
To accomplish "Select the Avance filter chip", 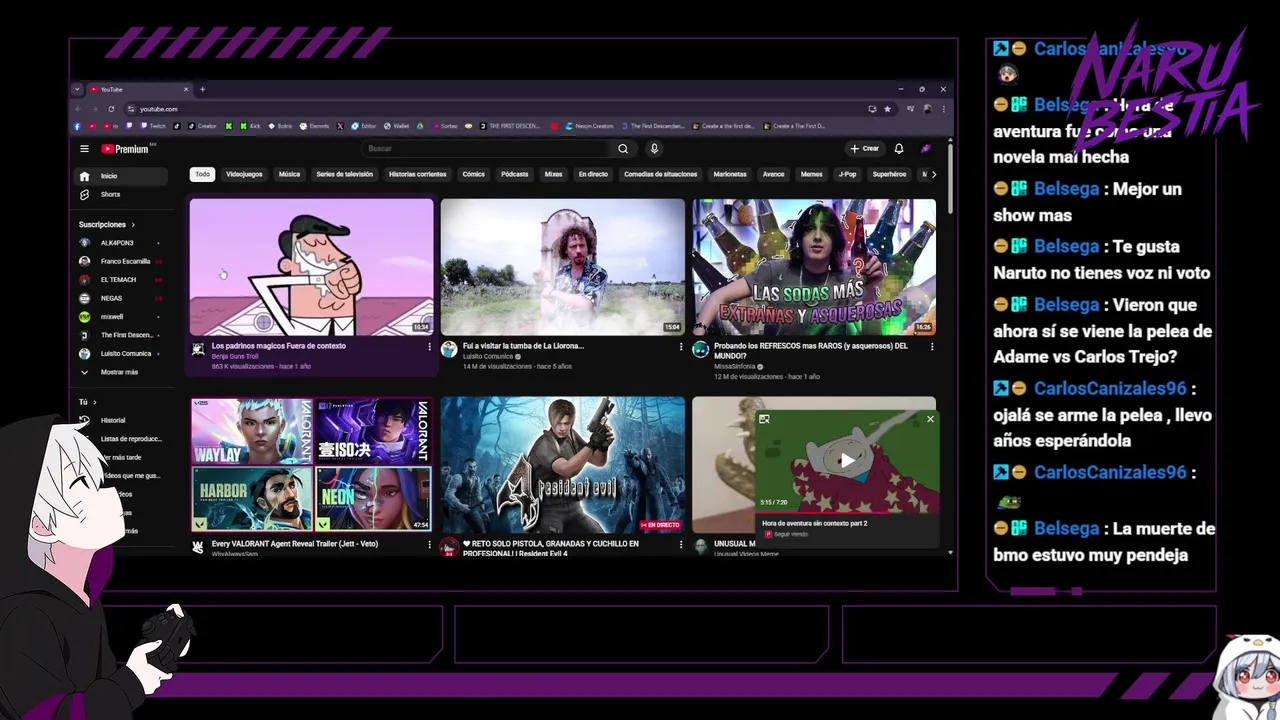I will 774,174.
